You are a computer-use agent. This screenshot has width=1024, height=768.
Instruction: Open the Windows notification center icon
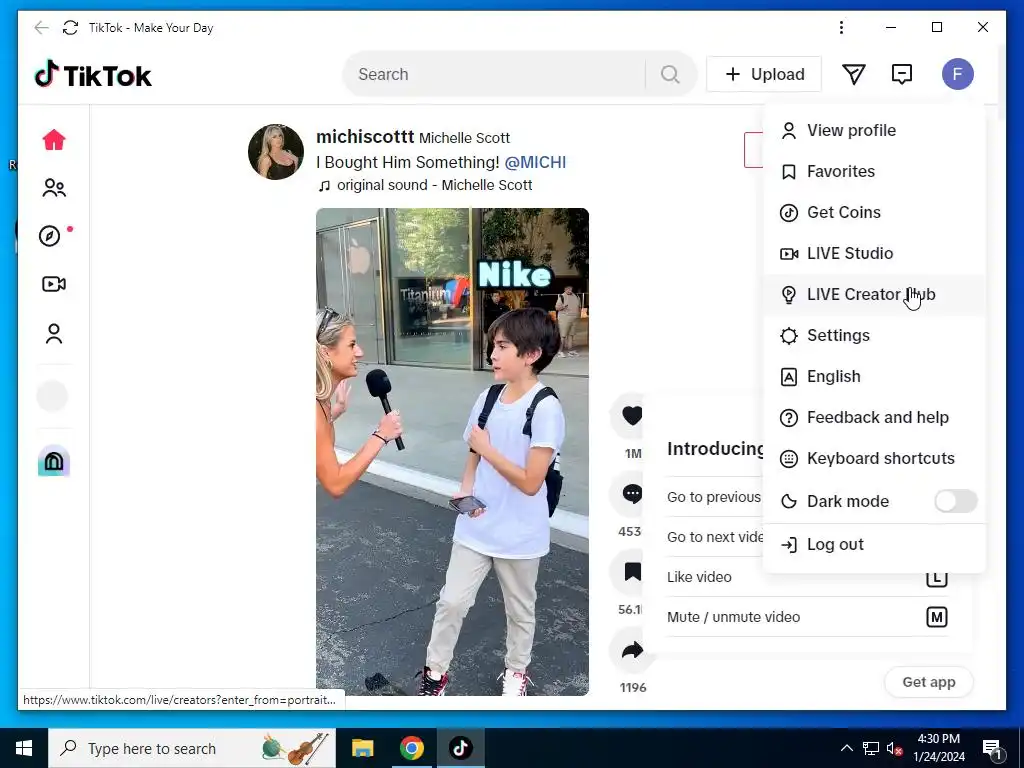point(993,748)
